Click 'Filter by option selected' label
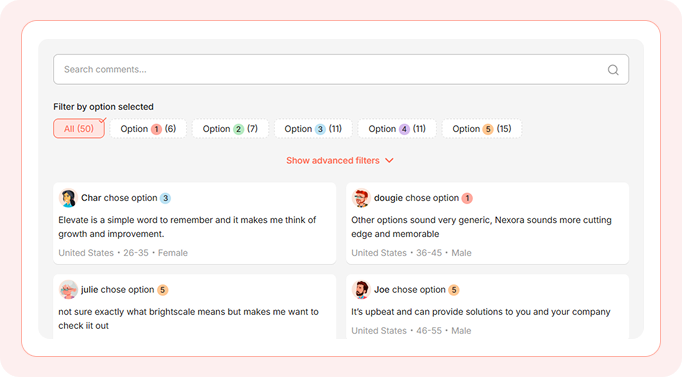This screenshot has height=377, width=682. click(x=104, y=107)
